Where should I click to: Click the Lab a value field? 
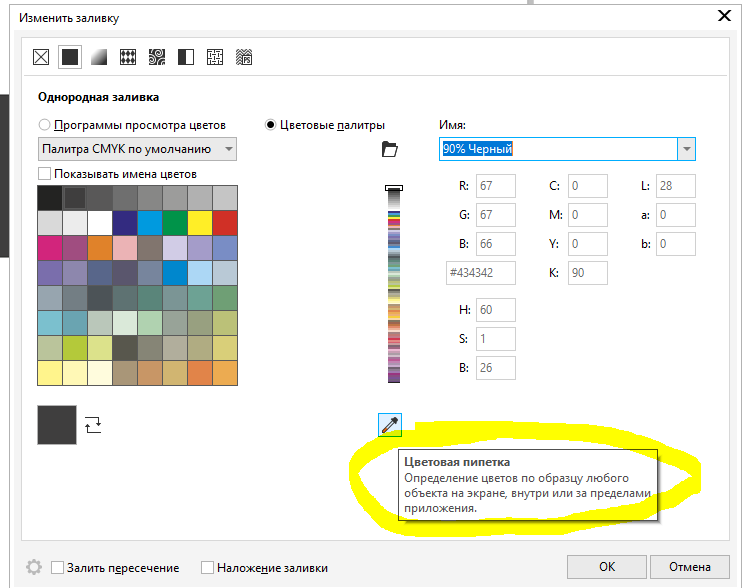tap(675, 215)
